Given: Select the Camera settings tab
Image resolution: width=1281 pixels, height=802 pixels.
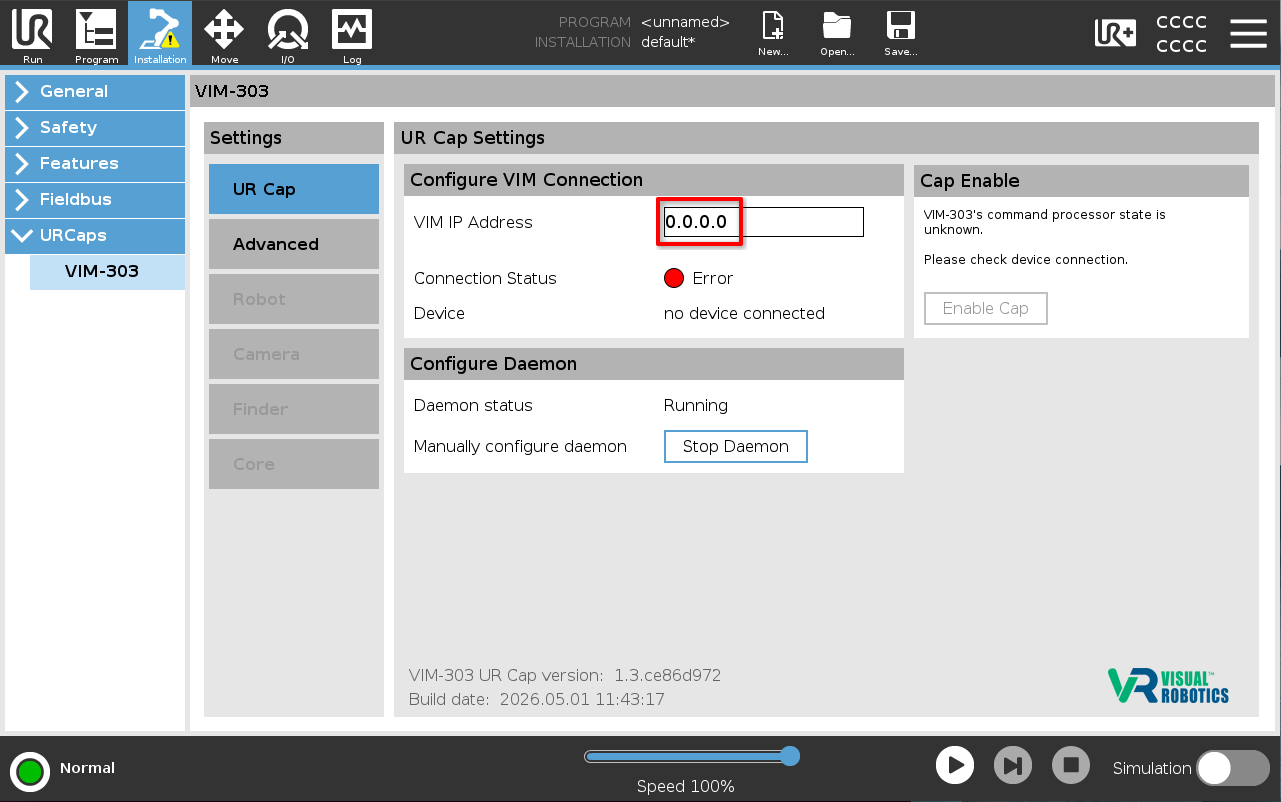Looking at the screenshot, I should pos(294,354).
